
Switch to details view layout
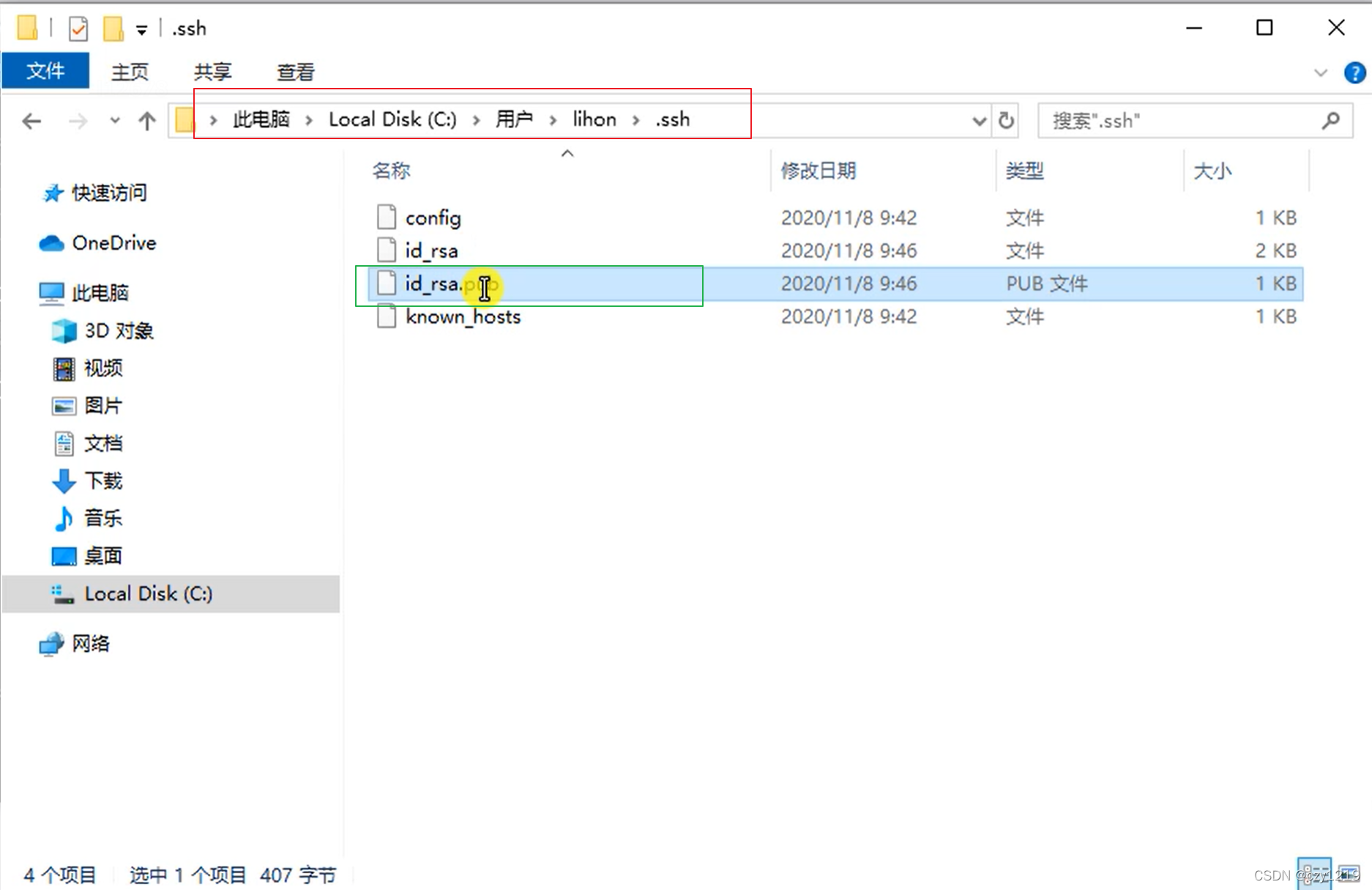[1315, 874]
